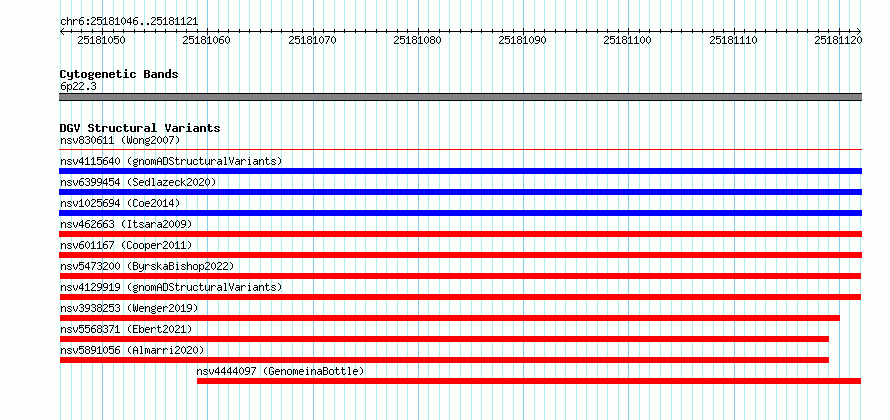
Task: Click ruler position 25181070
Action: pos(313,40)
